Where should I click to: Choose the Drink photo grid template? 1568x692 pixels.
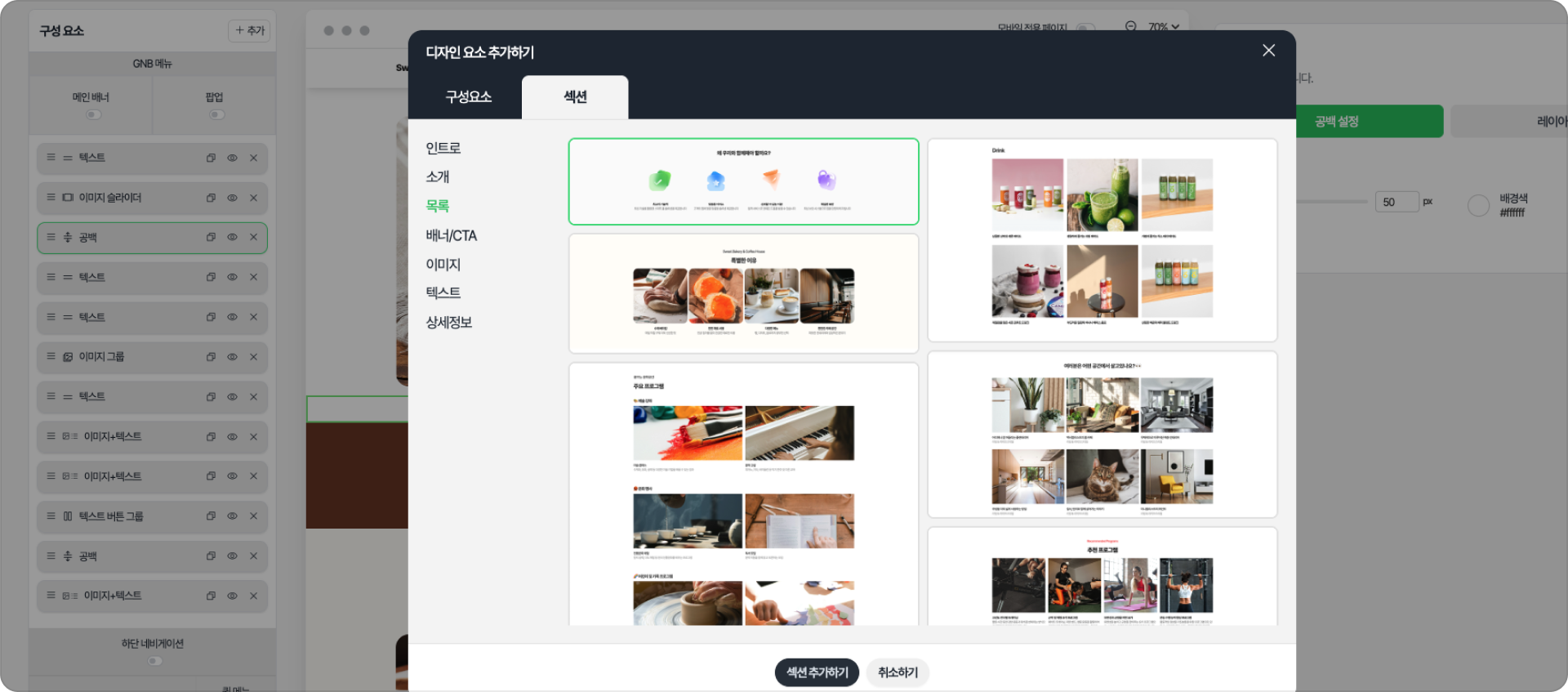coord(1102,240)
